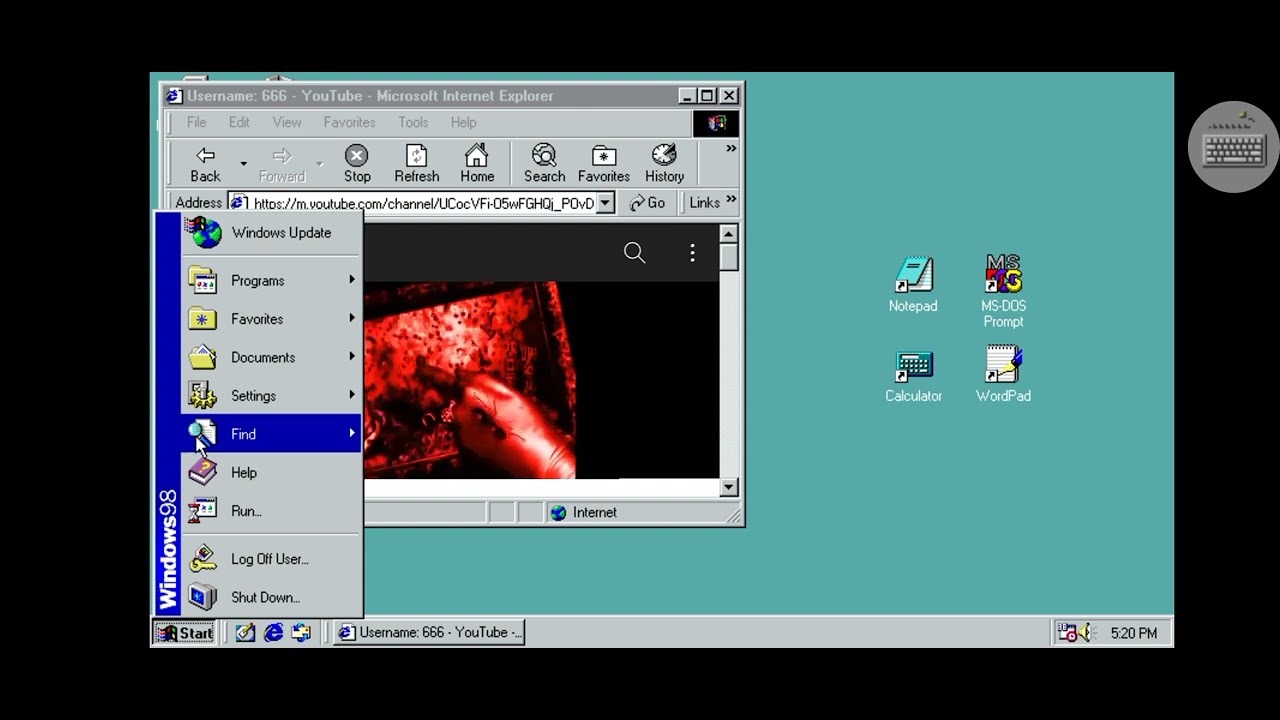1280x720 pixels.
Task: Open the History toolbar button
Action: pyautogui.click(x=664, y=164)
